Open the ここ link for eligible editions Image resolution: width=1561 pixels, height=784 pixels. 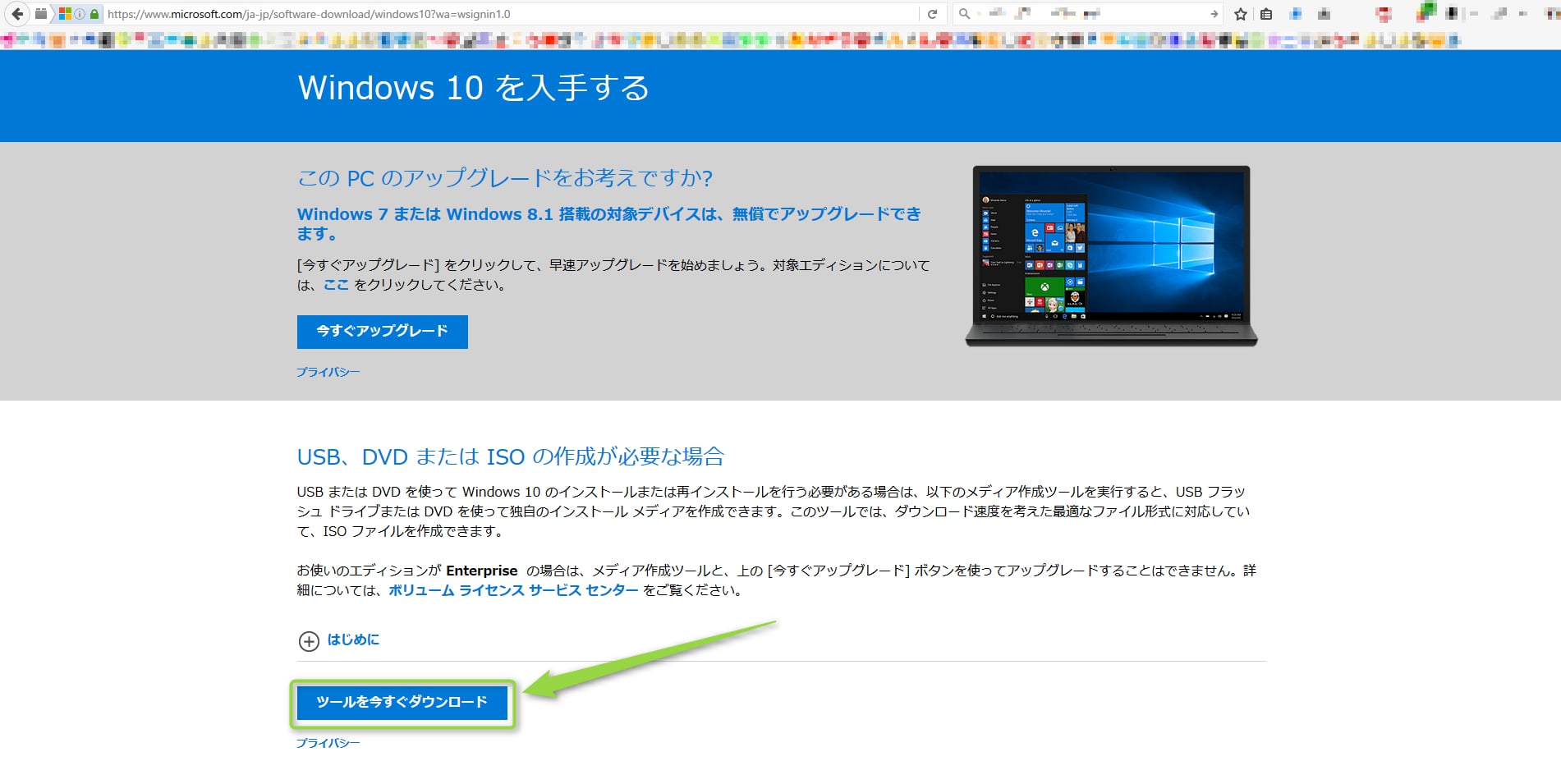336,285
